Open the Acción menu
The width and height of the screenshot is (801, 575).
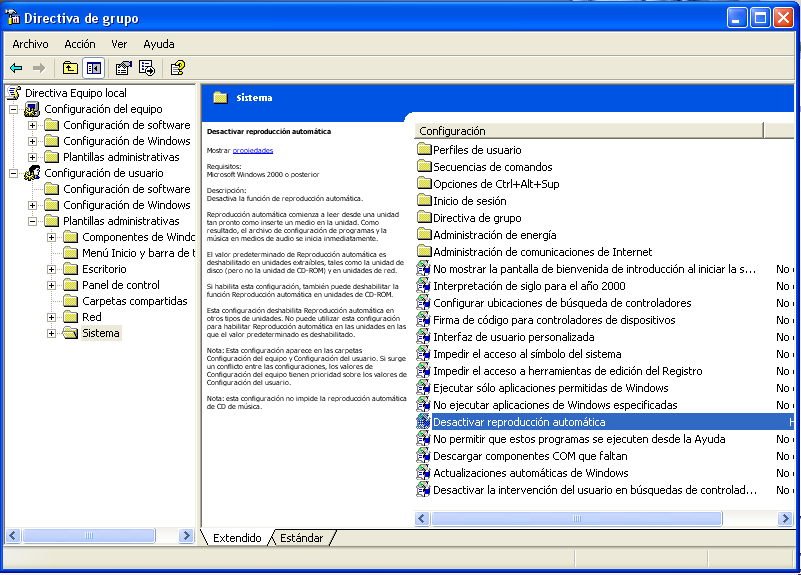(80, 44)
